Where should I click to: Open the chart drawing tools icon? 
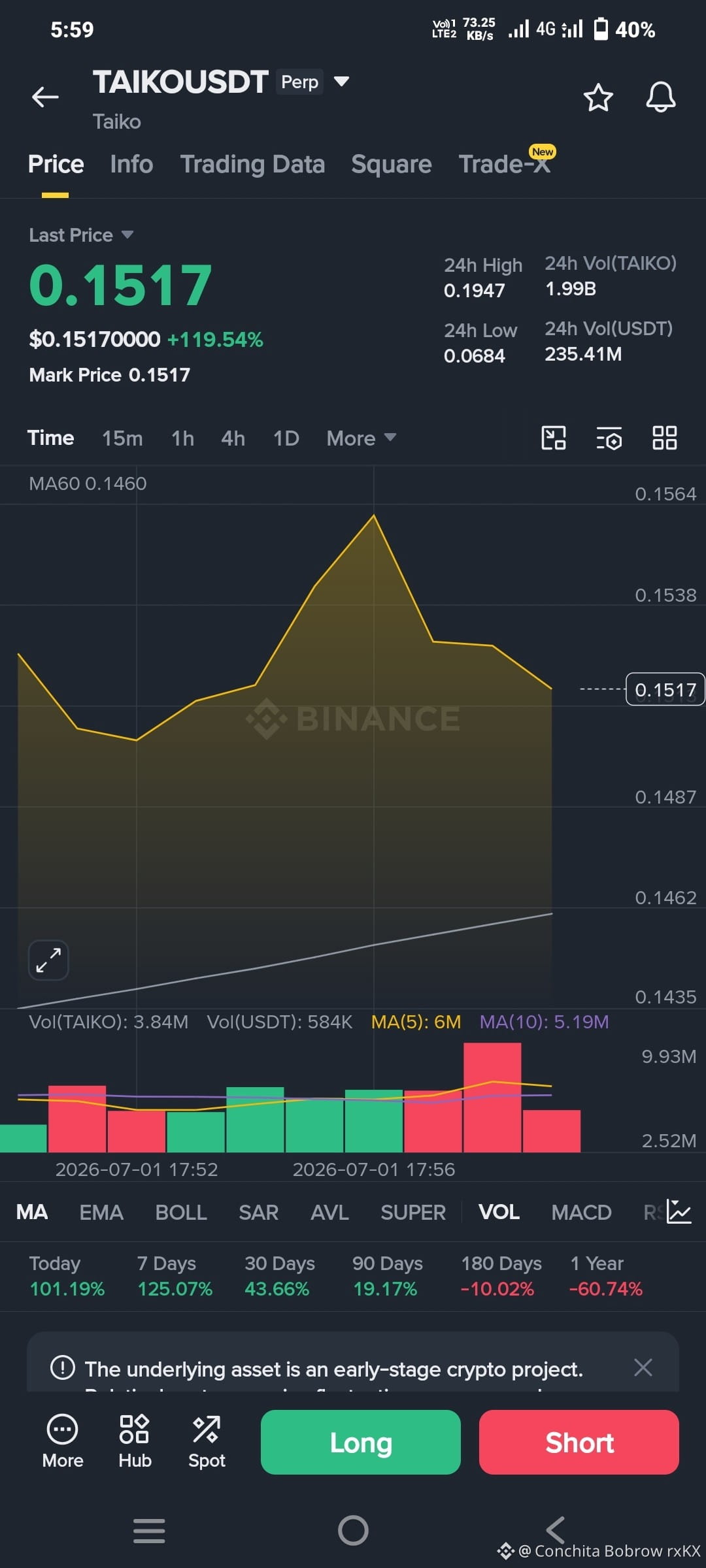pos(554,438)
